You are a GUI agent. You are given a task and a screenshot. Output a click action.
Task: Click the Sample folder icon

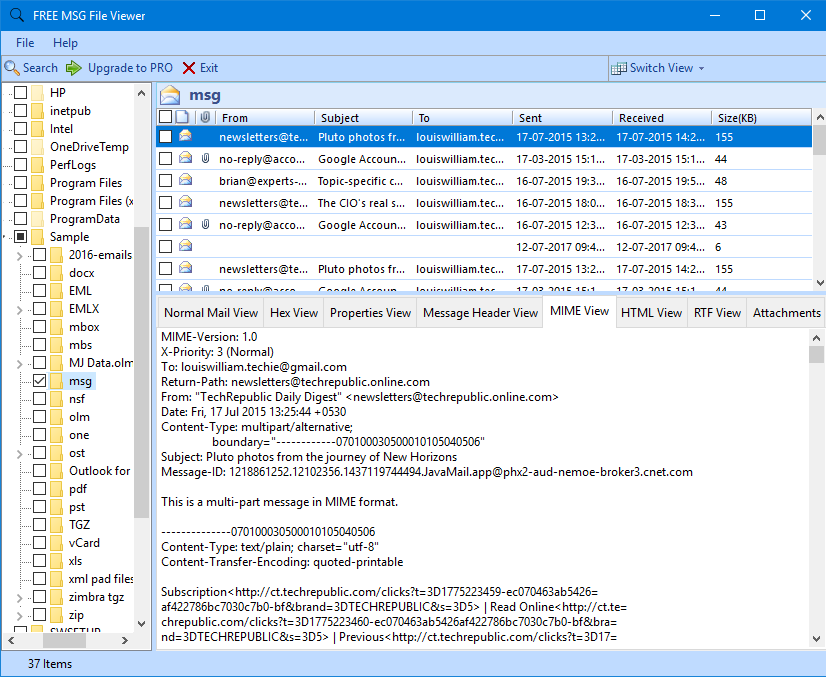pyautogui.click(x=37, y=237)
